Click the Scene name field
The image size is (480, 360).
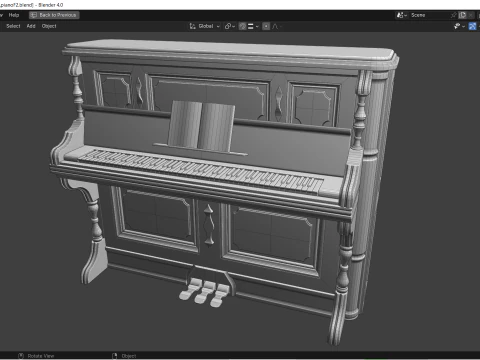click(429, 15)
